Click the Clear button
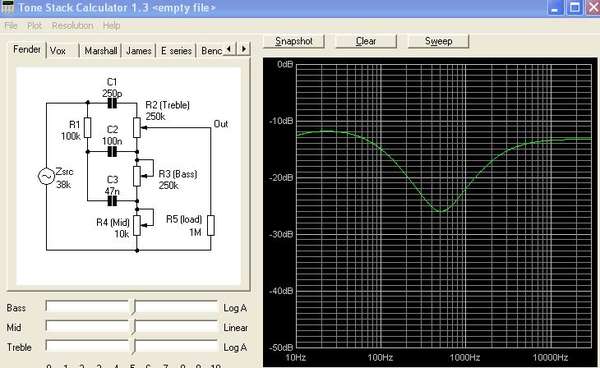Screen dimensions: 600x368 (x=366, y=41)
